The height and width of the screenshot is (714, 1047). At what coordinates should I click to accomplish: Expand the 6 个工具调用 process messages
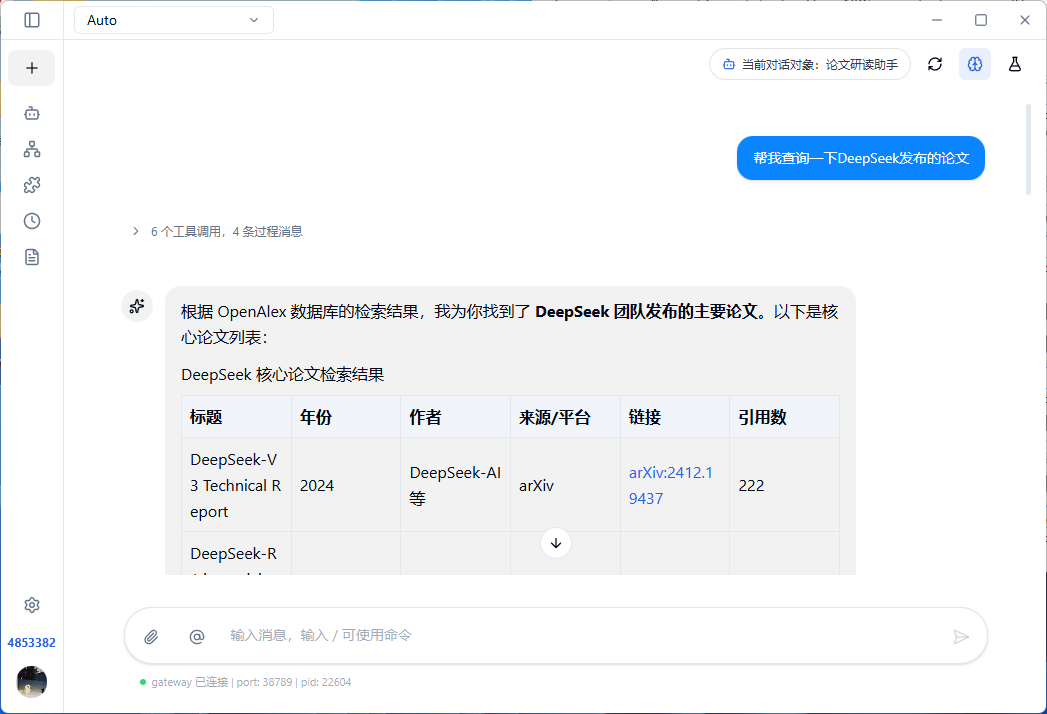click(x=218, y=232)
